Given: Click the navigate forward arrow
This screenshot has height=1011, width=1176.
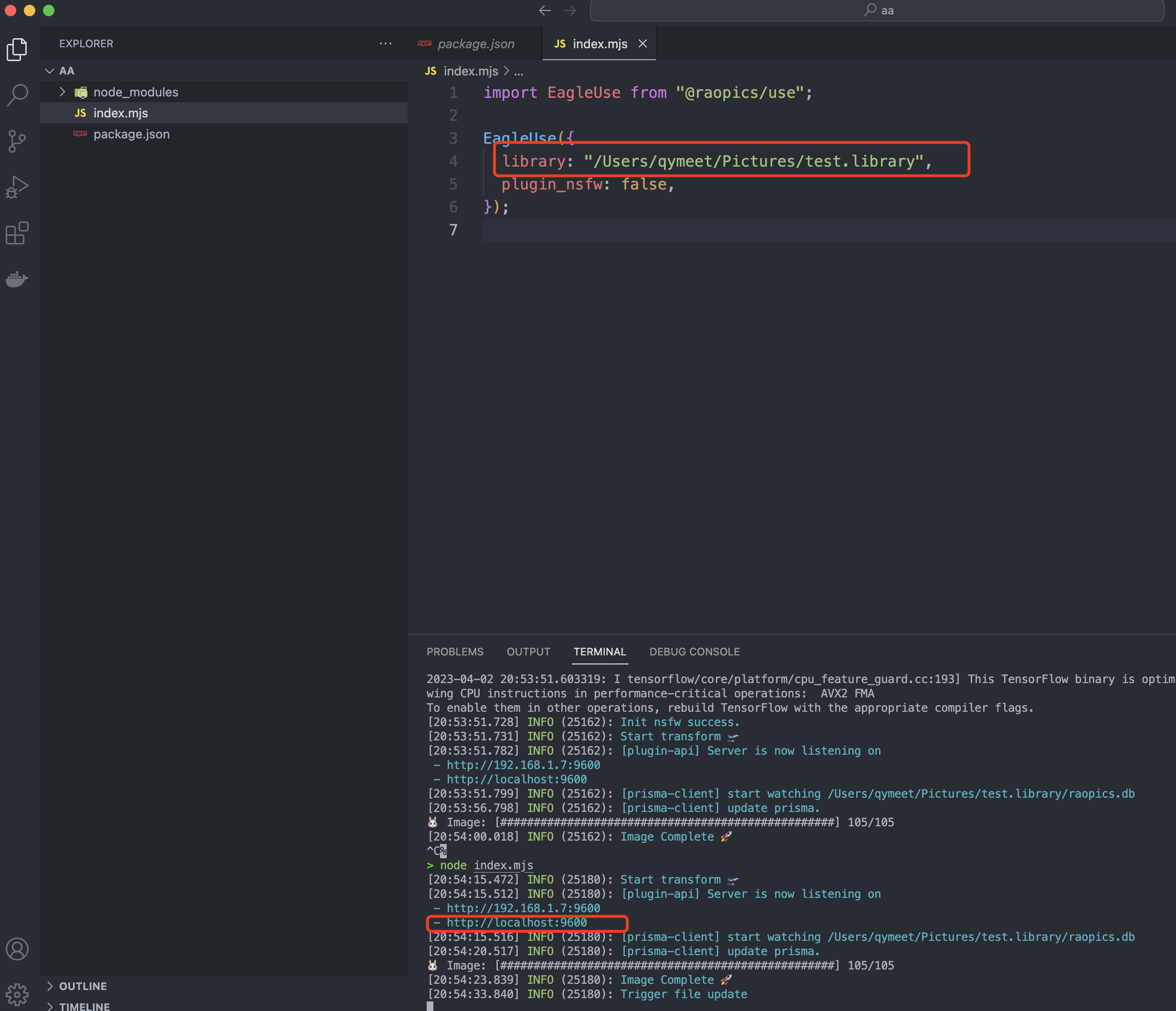Looking at the screenshot, I should [570, 10].
